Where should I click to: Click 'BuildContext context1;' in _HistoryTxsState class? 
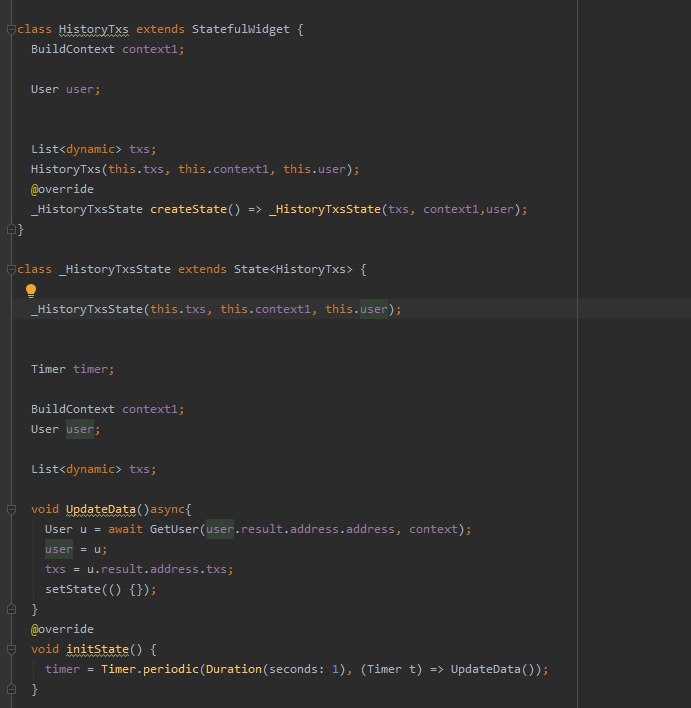point(107,409)
